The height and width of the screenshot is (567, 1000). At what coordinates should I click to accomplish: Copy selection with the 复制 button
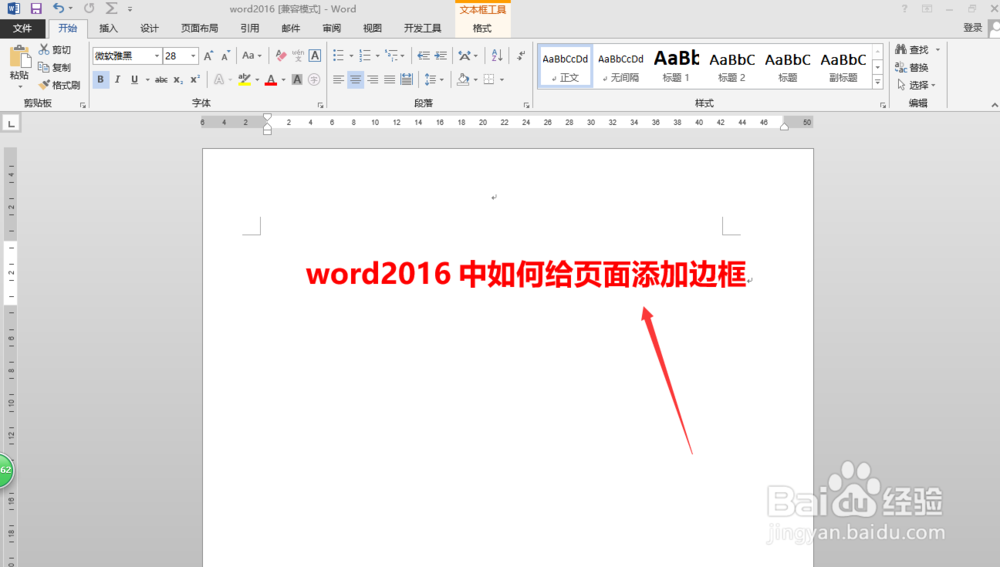point(54,68)
